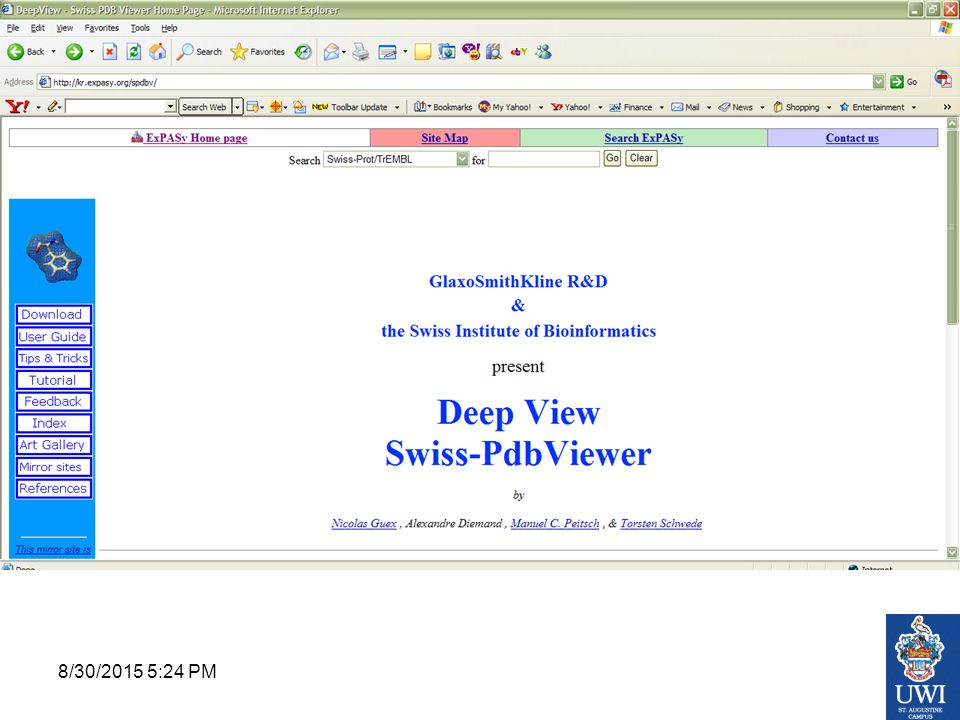Show more Yahoo toolbar items chevron

[x=947, y=107]
